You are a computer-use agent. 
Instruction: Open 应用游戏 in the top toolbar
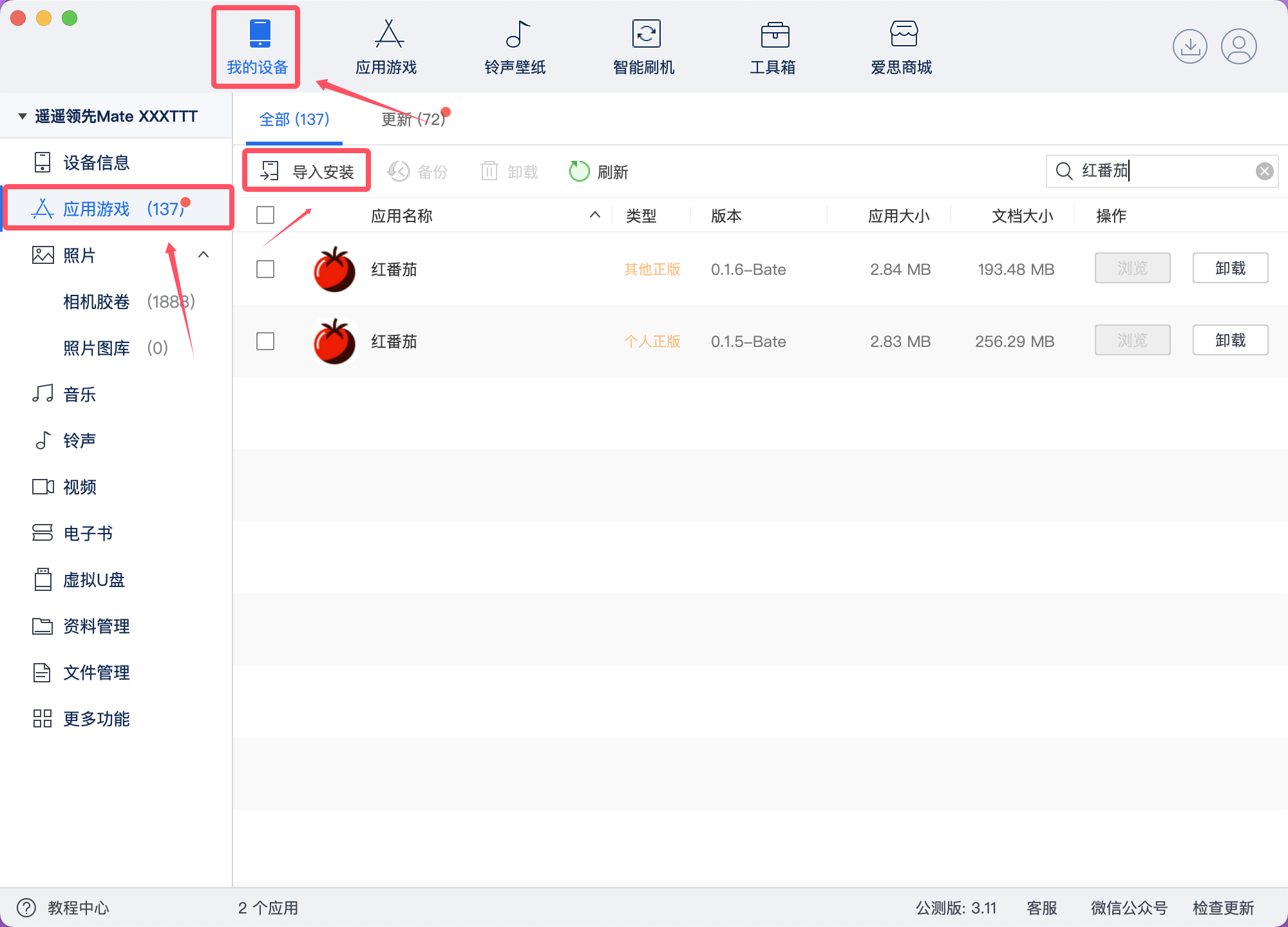[386, 48]
